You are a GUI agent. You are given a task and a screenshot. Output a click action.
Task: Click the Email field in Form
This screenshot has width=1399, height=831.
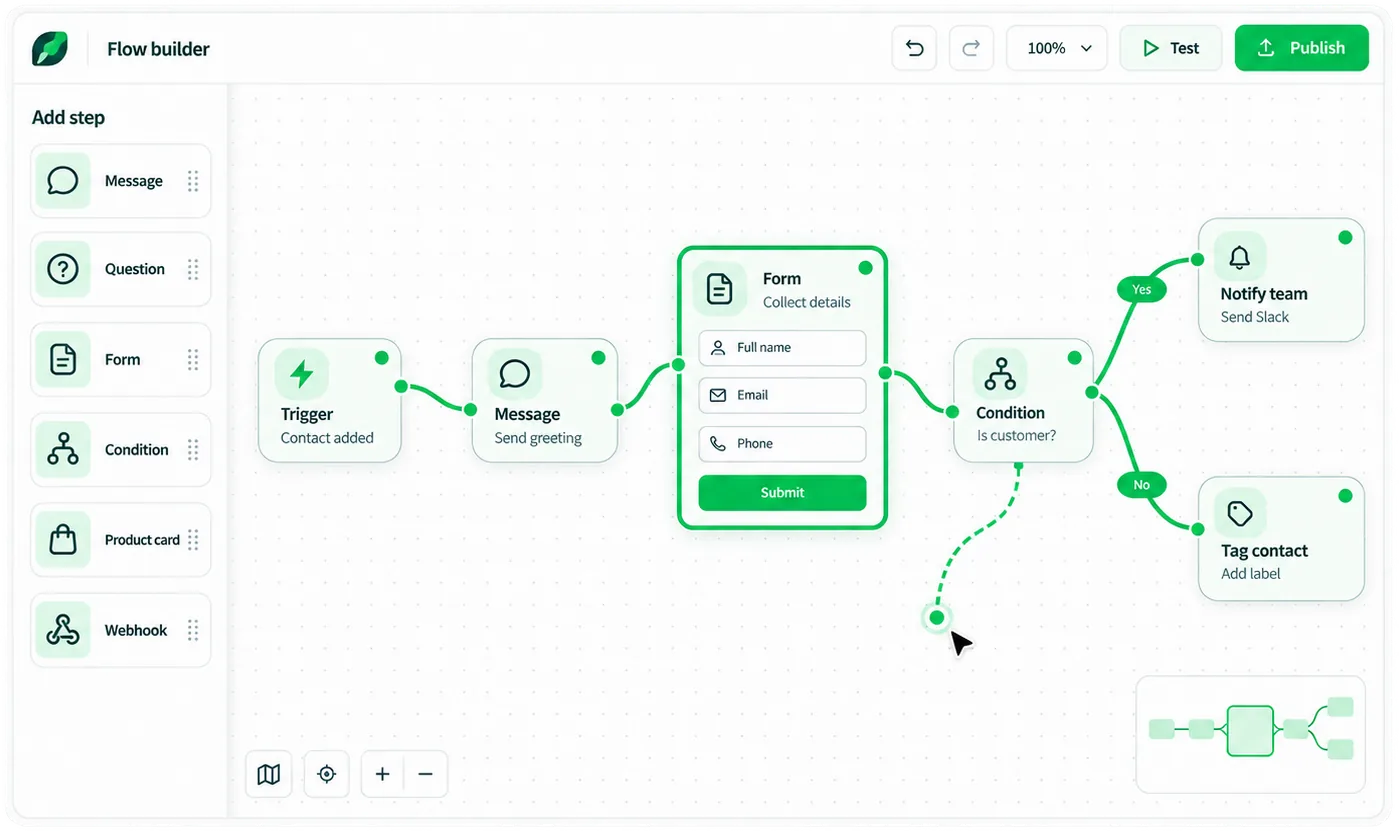782,395
